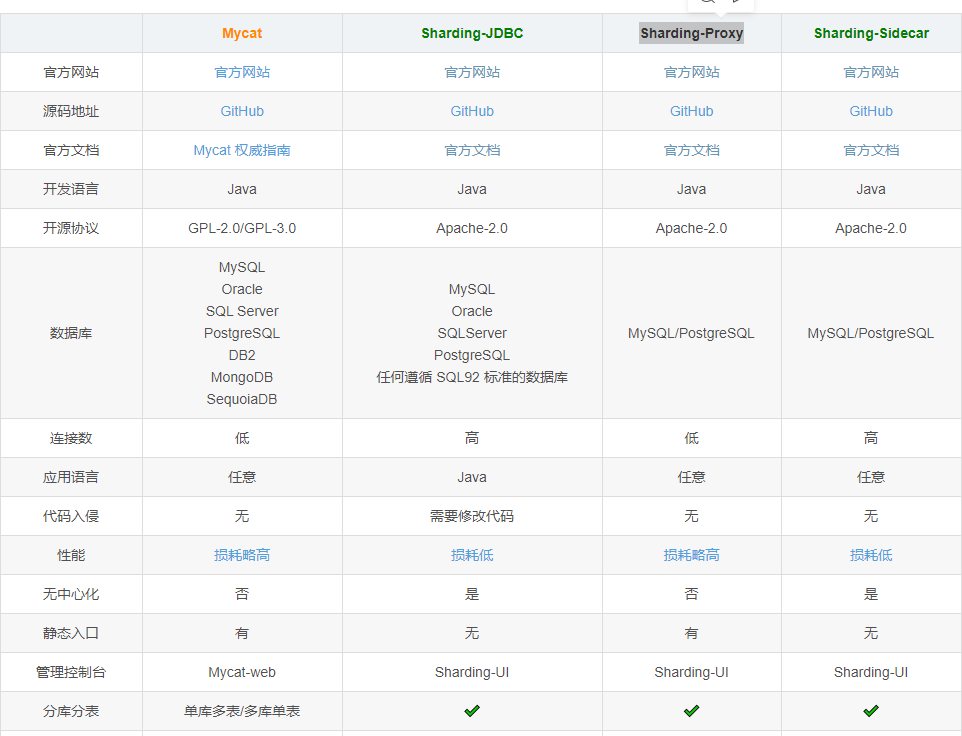Select the Mycat column header
962x736 pixels.
[x=242, y=33]
